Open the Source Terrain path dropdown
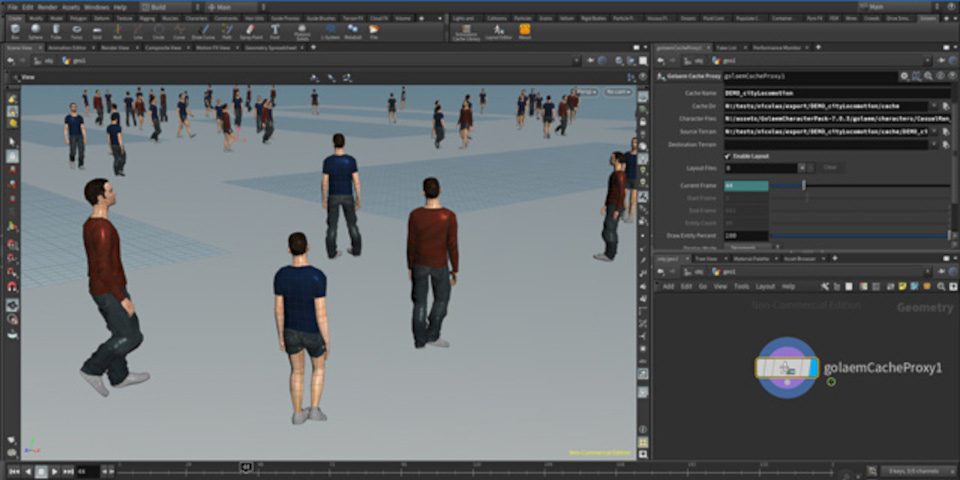Viewport: 960px width, 480px height. [934, 132]
